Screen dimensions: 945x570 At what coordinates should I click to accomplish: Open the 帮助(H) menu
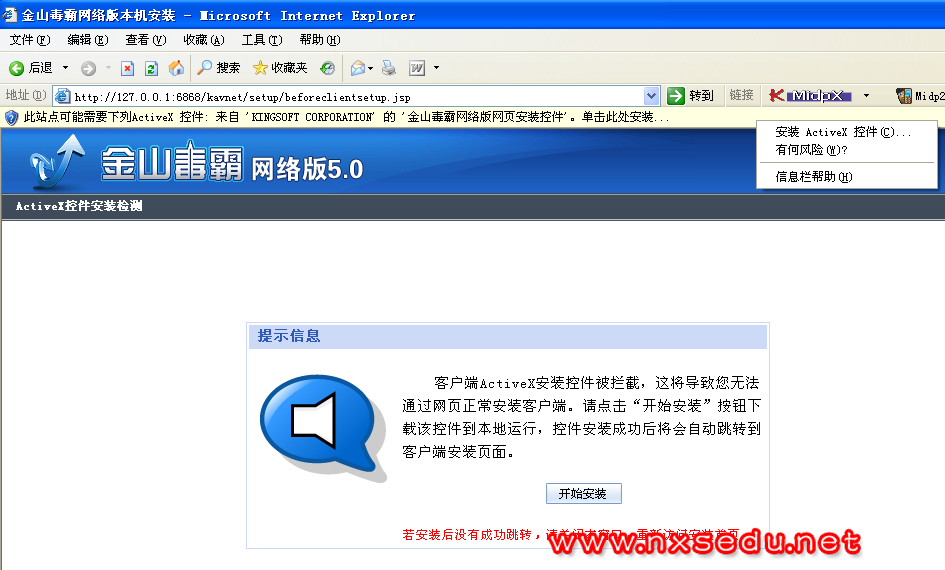[x=319, y=40]
